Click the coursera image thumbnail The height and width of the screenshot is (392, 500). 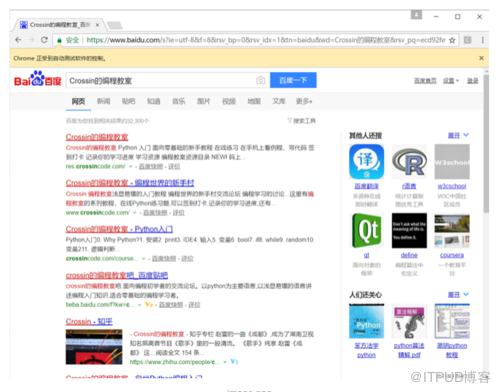pyautogui.click(x=452, y=231)
